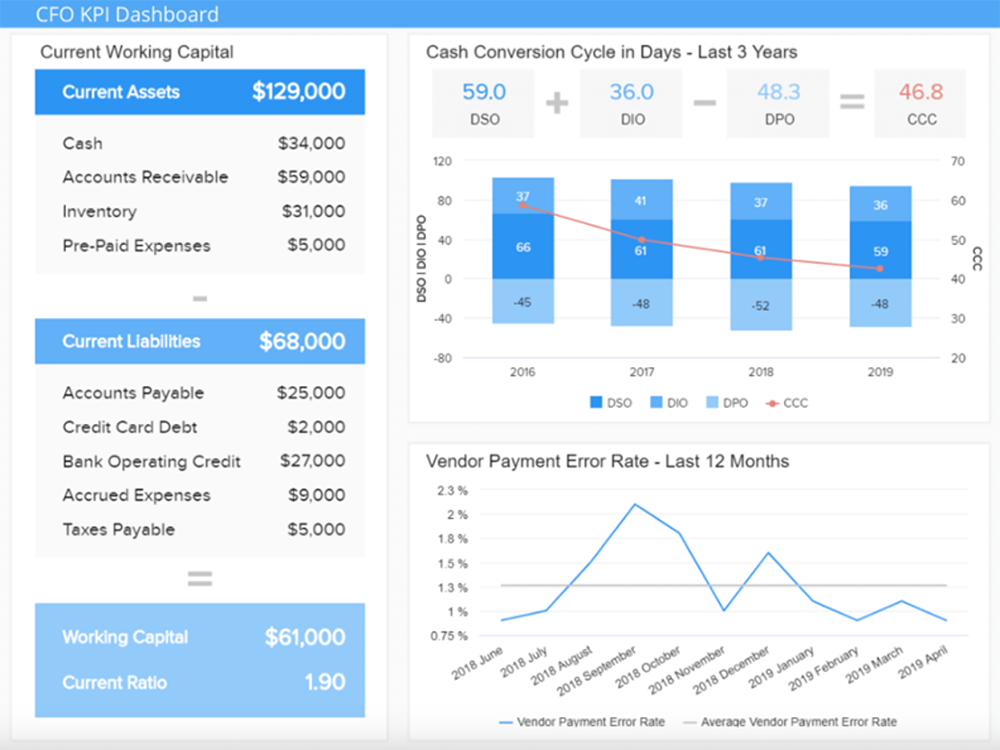This screenshot has height=750, width=1000.
Task: Click the Current Liabilities $68,000 header
Action: click(x=200, y=341)
